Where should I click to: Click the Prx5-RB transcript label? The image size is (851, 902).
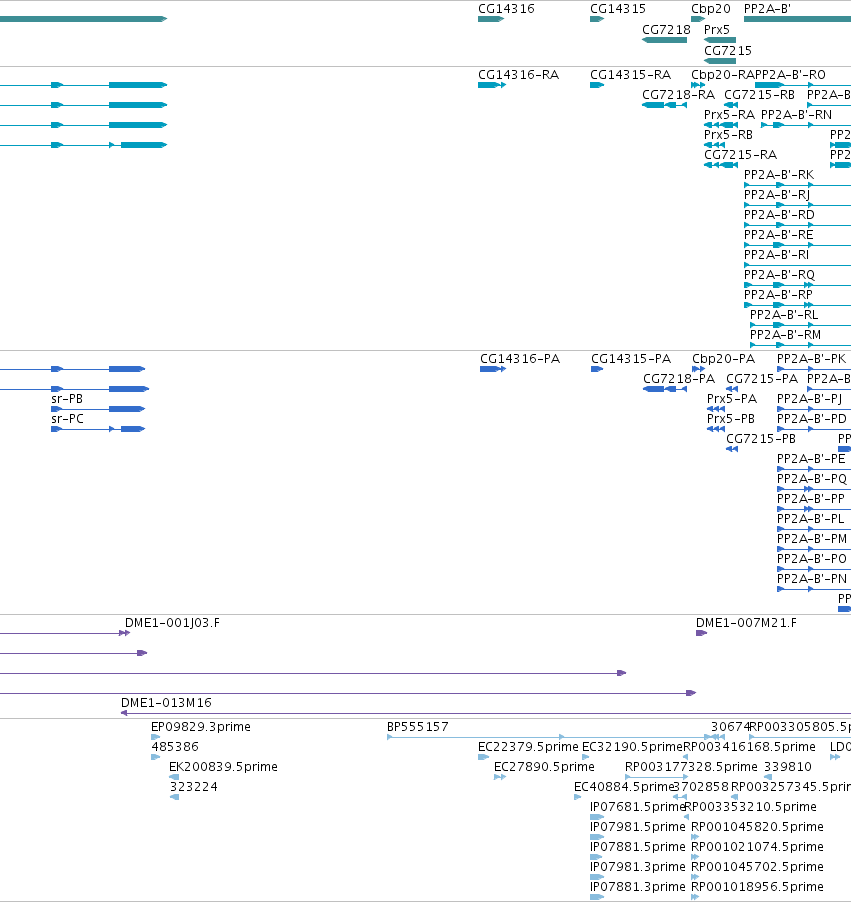point(728,135)
